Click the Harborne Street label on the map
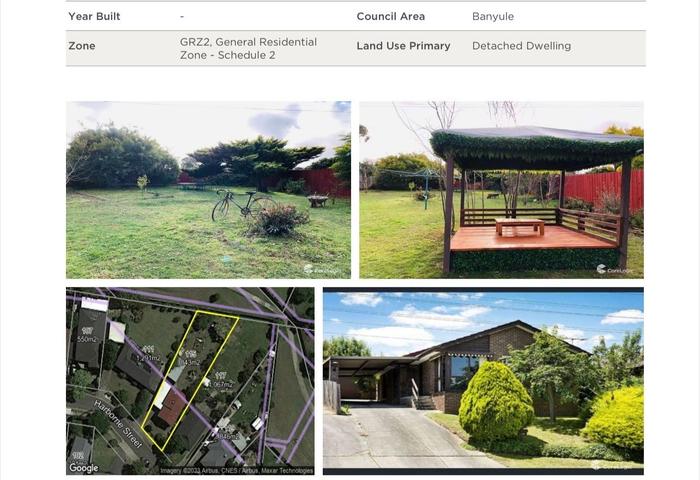The width and height of the screenshot is (700, 480). (118, 423)
